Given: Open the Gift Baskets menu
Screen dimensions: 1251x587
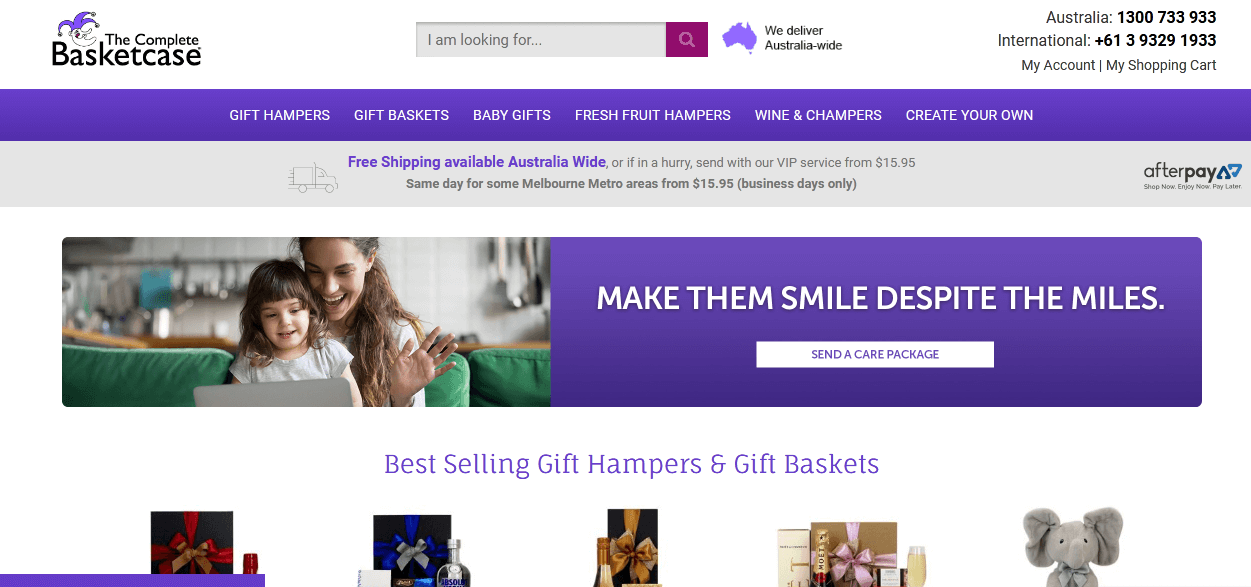Looking at the screenshot, I should [401, 115].
